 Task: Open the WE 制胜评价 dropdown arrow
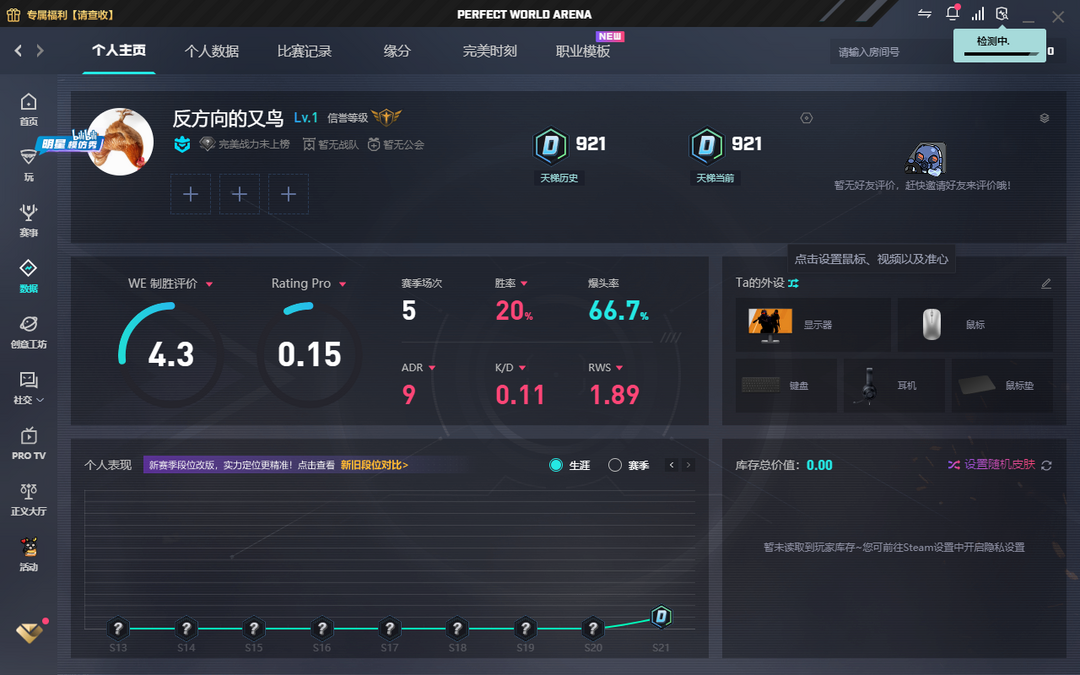[x=209, y=284]
